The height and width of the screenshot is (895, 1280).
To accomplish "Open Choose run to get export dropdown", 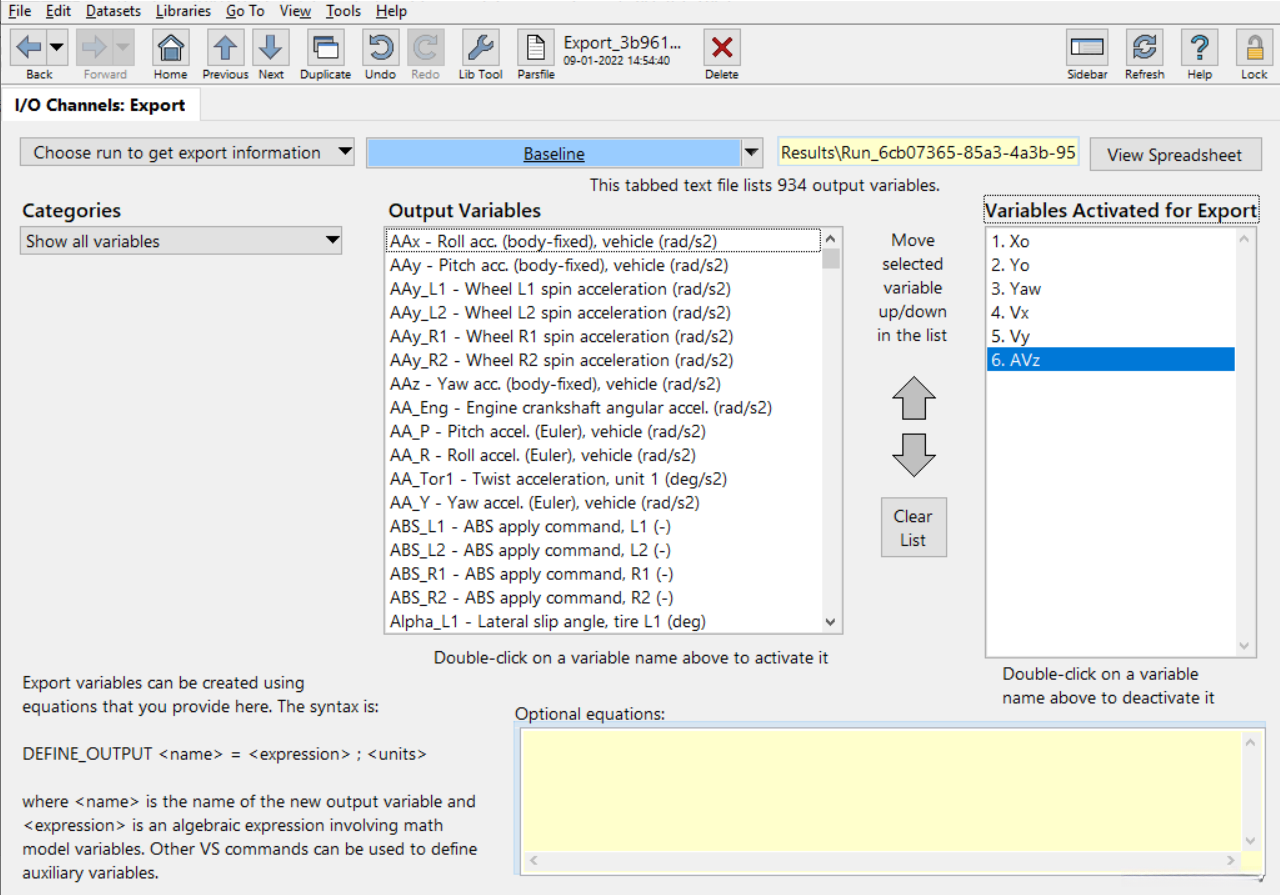I will 187,153.
